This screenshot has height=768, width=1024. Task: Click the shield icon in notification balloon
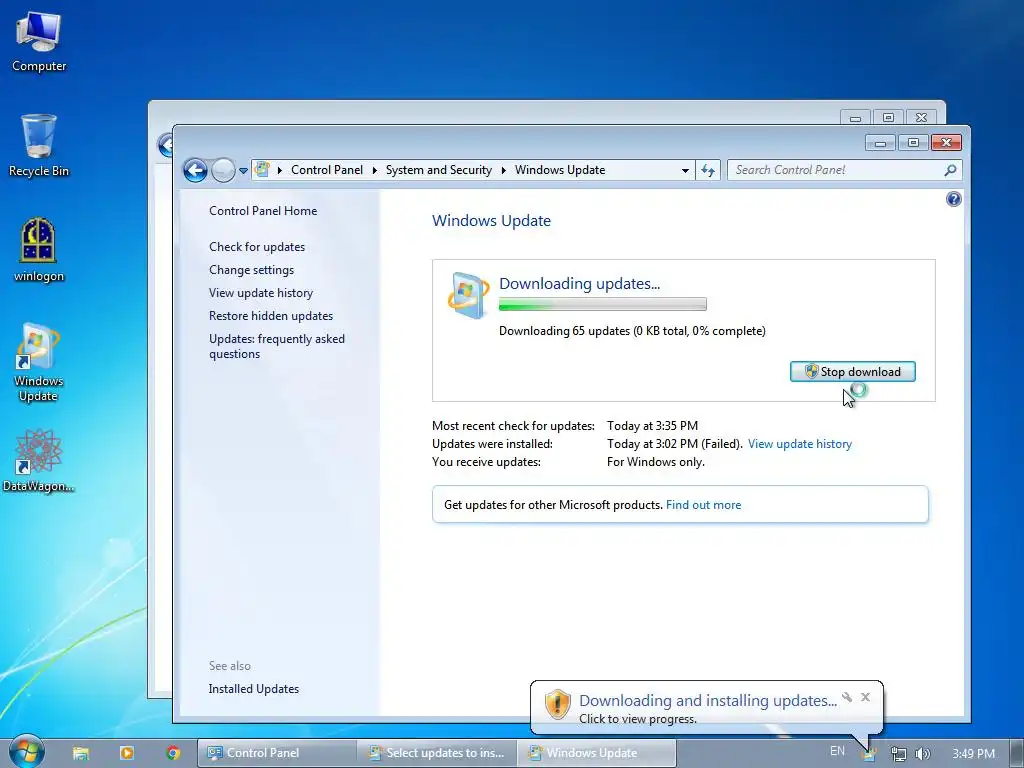(x=558, y=705)
